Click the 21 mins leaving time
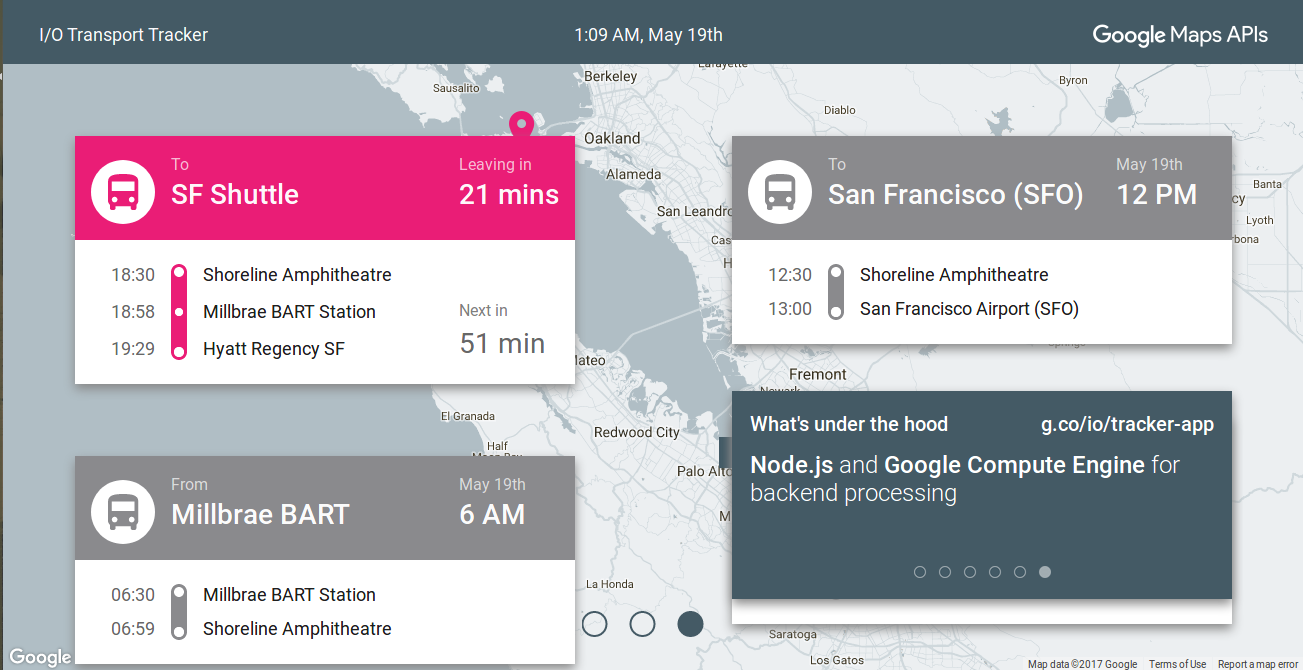 509,194
